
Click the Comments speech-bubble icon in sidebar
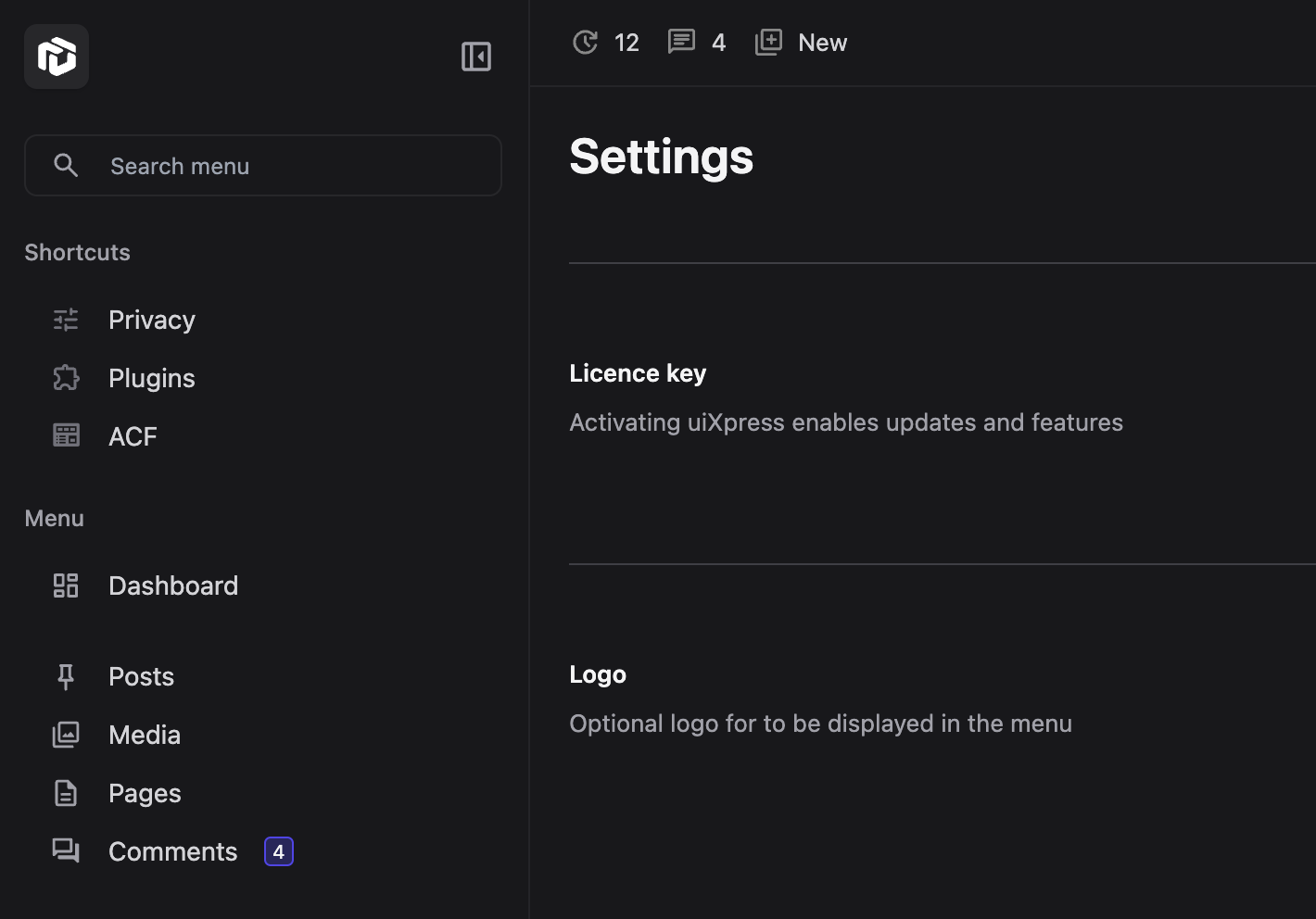point(65,850)
